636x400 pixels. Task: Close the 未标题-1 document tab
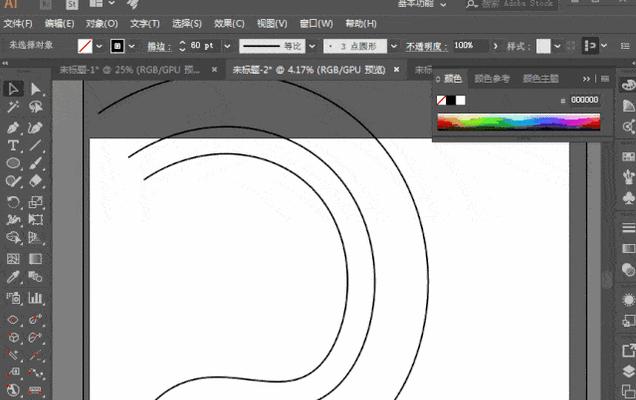(x=214, y=70)
